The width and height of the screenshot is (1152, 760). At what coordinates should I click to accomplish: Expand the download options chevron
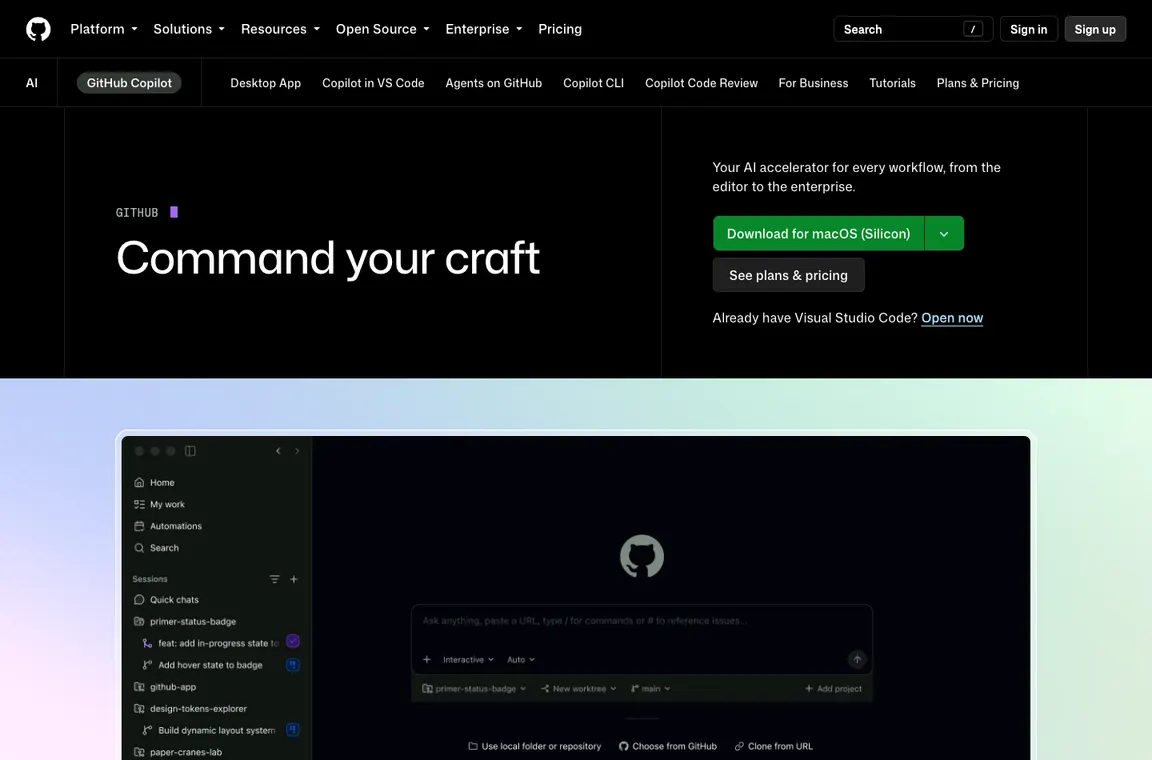click(944, 234)
